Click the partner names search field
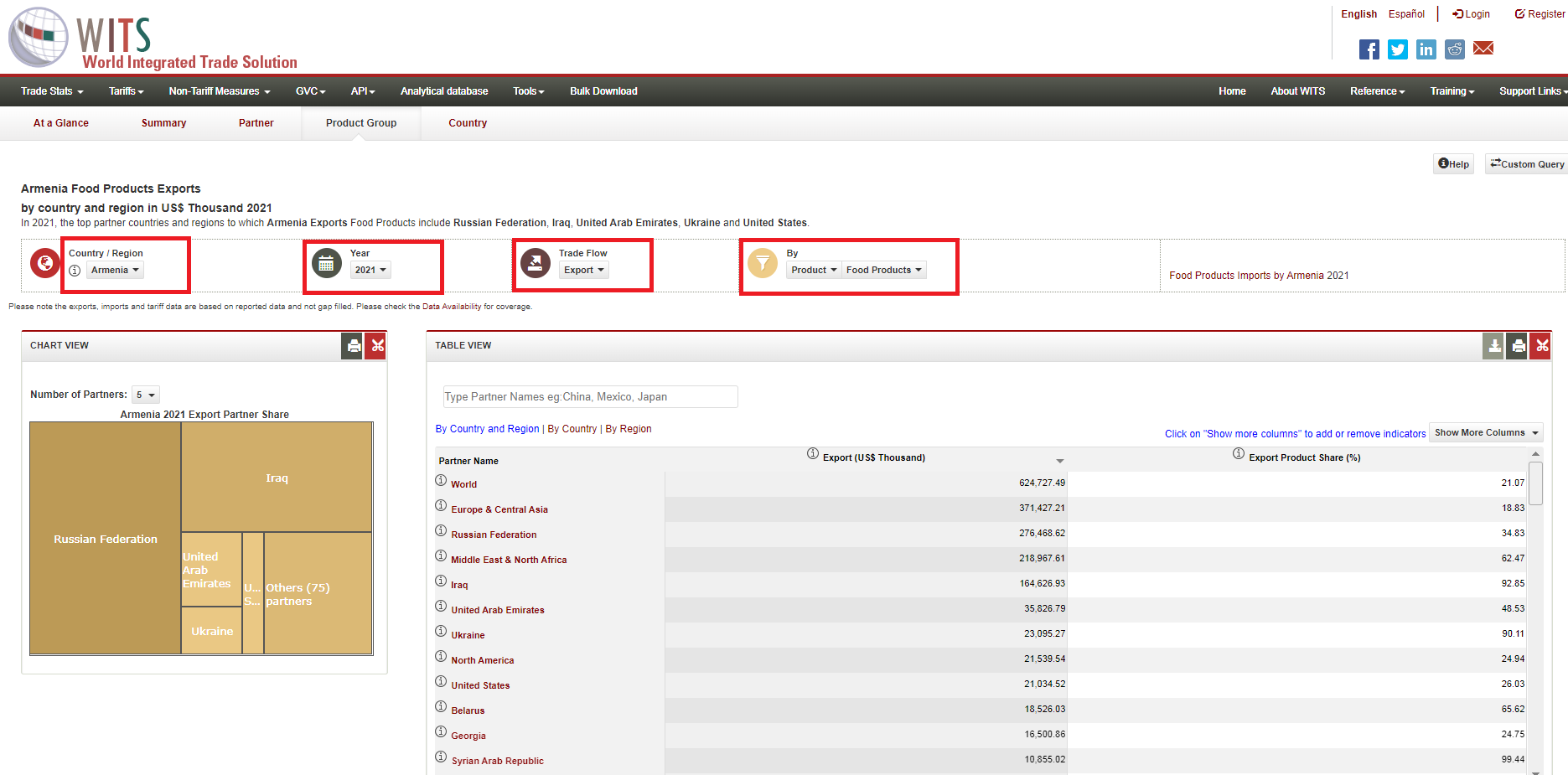 [x=590, y=397]
